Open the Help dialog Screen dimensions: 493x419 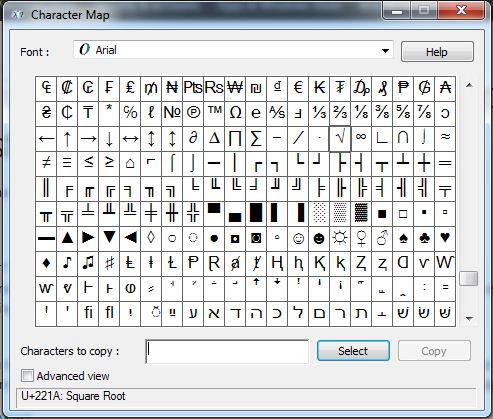[x=437, y=52]
